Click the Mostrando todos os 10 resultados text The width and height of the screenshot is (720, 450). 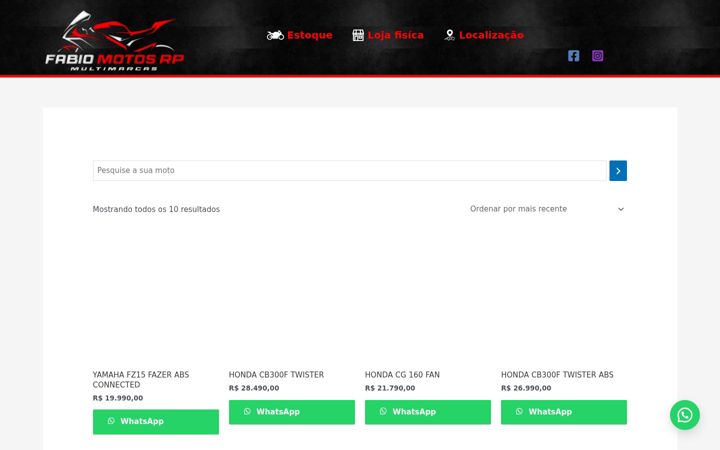pos(156,209)
